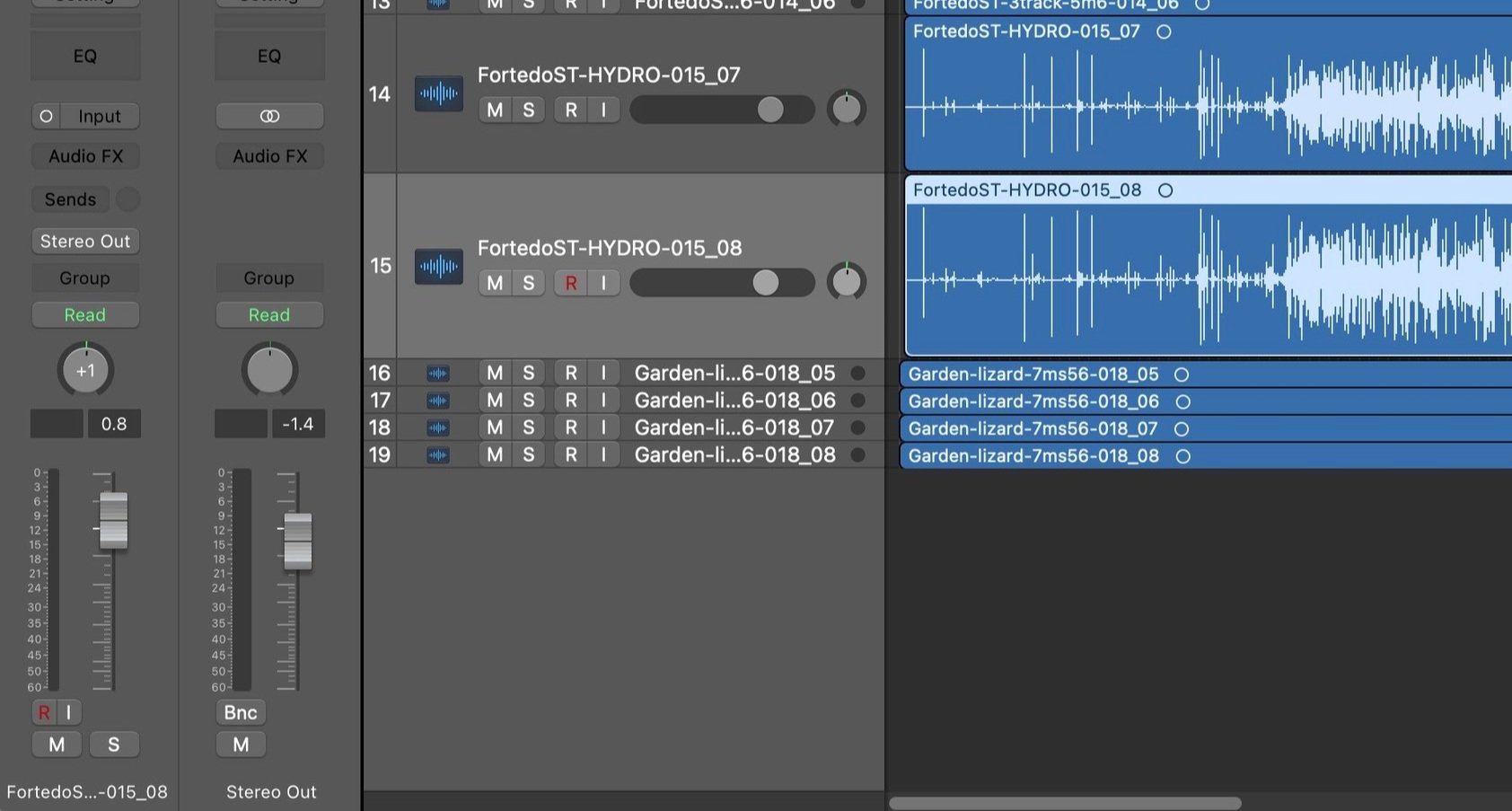Viewport: 1512px width, 811px height.
Task: Click the audio waveform icon of track 14
Action: 438,93
